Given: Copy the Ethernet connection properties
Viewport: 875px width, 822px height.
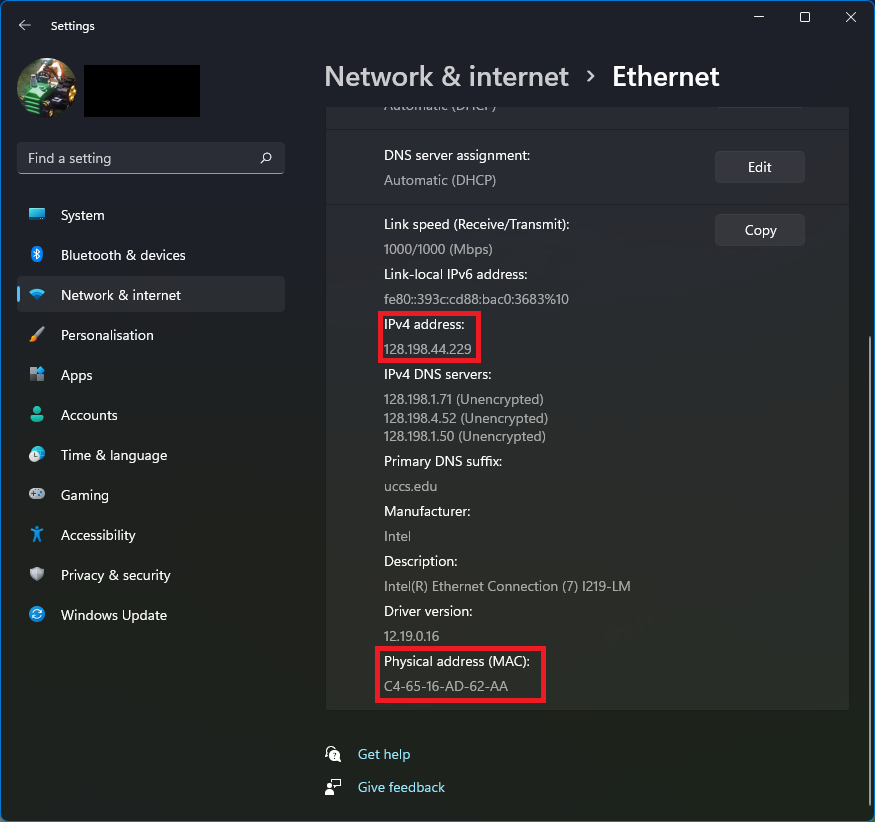Looking at the screenshot, I should tap(759, 230).
